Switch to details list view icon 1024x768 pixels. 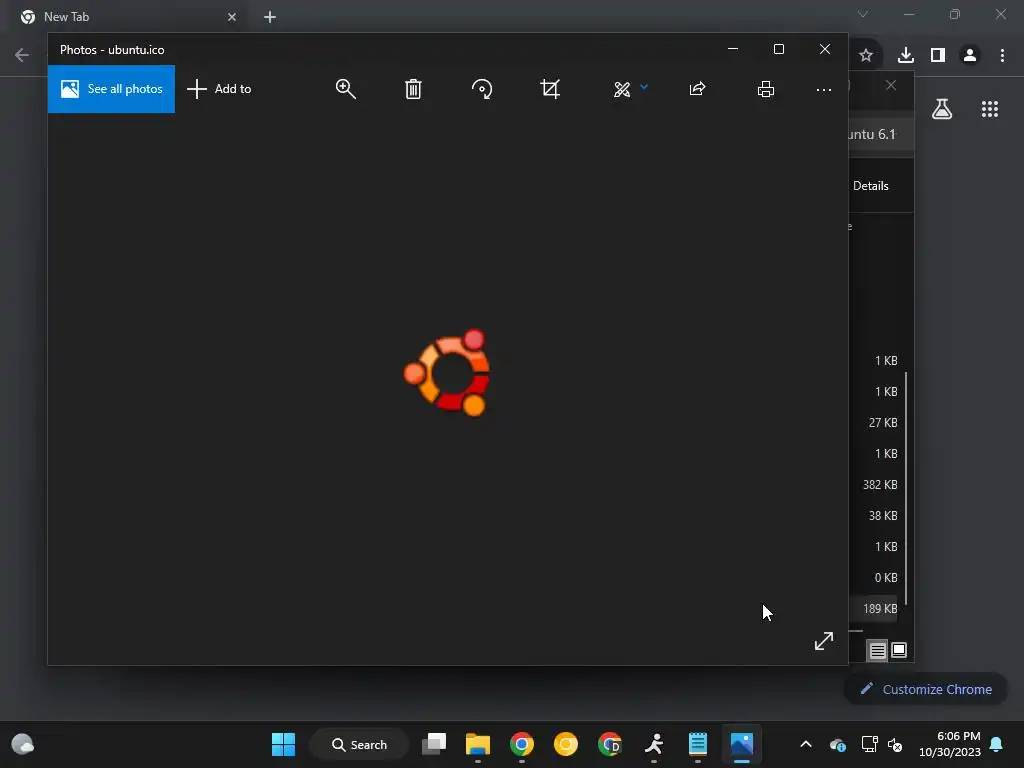point(878,650)
